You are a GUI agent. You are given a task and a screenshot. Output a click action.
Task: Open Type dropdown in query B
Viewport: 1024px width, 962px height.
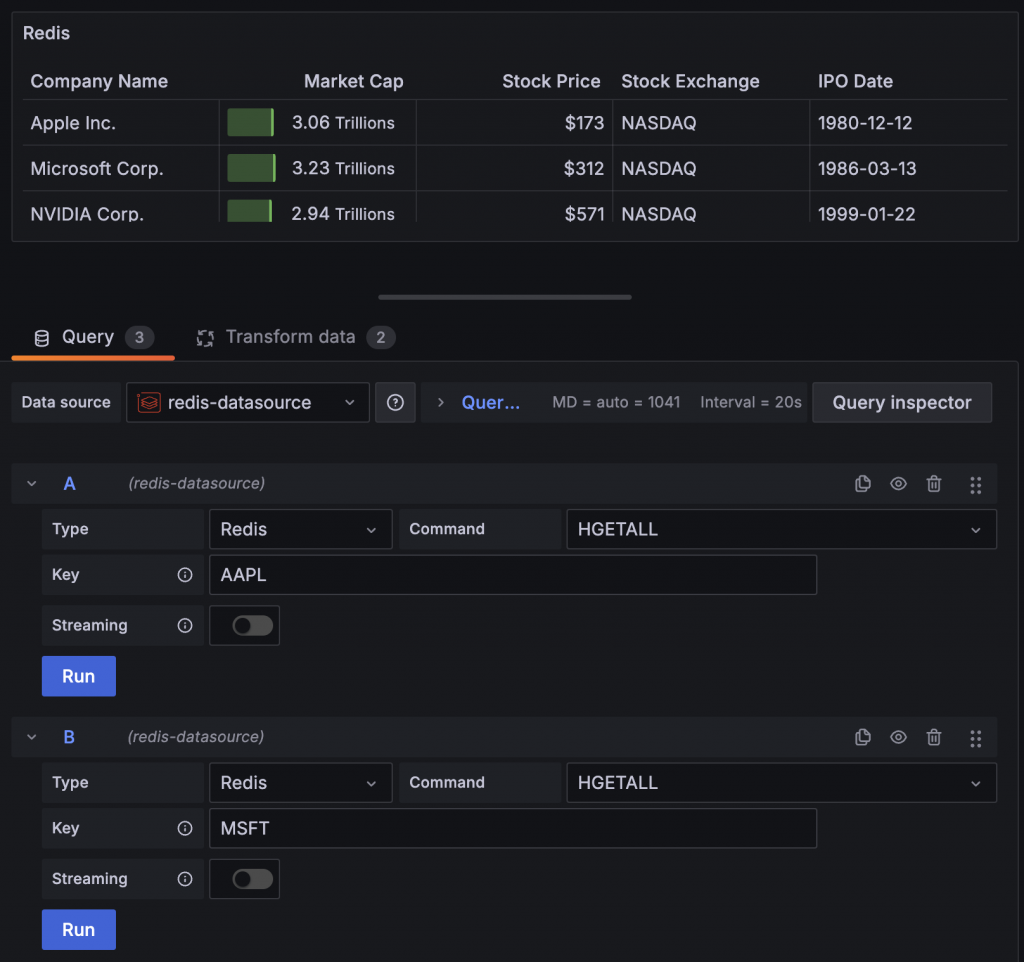300,782
